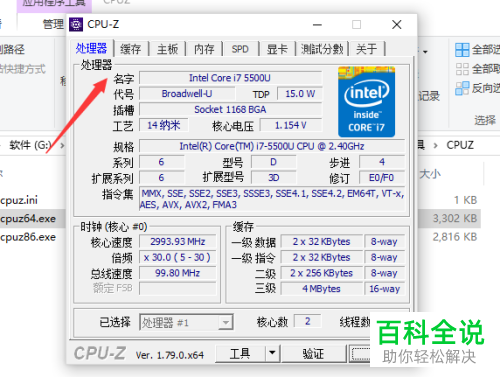The image size is (500, 377).
Task: Click Invert Selection icon in Explorer ribbon
Action: pyautogui.click(x=462, y=88)
